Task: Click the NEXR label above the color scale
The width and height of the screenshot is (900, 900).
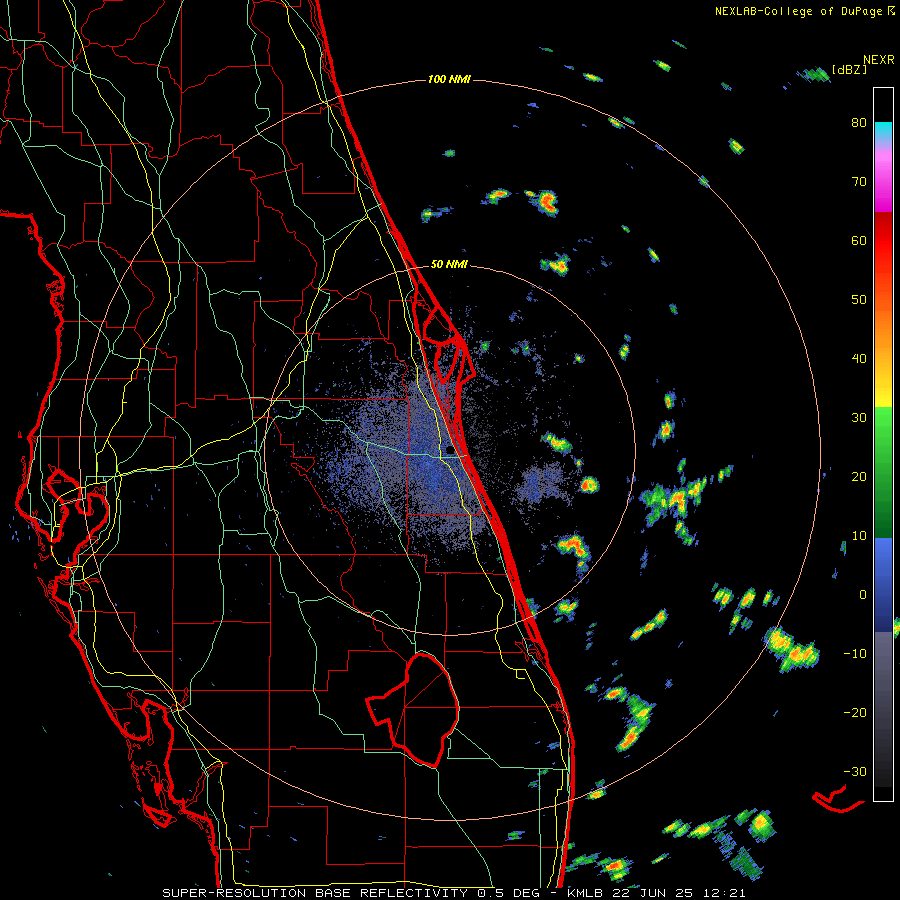Action: pos(879,60)
